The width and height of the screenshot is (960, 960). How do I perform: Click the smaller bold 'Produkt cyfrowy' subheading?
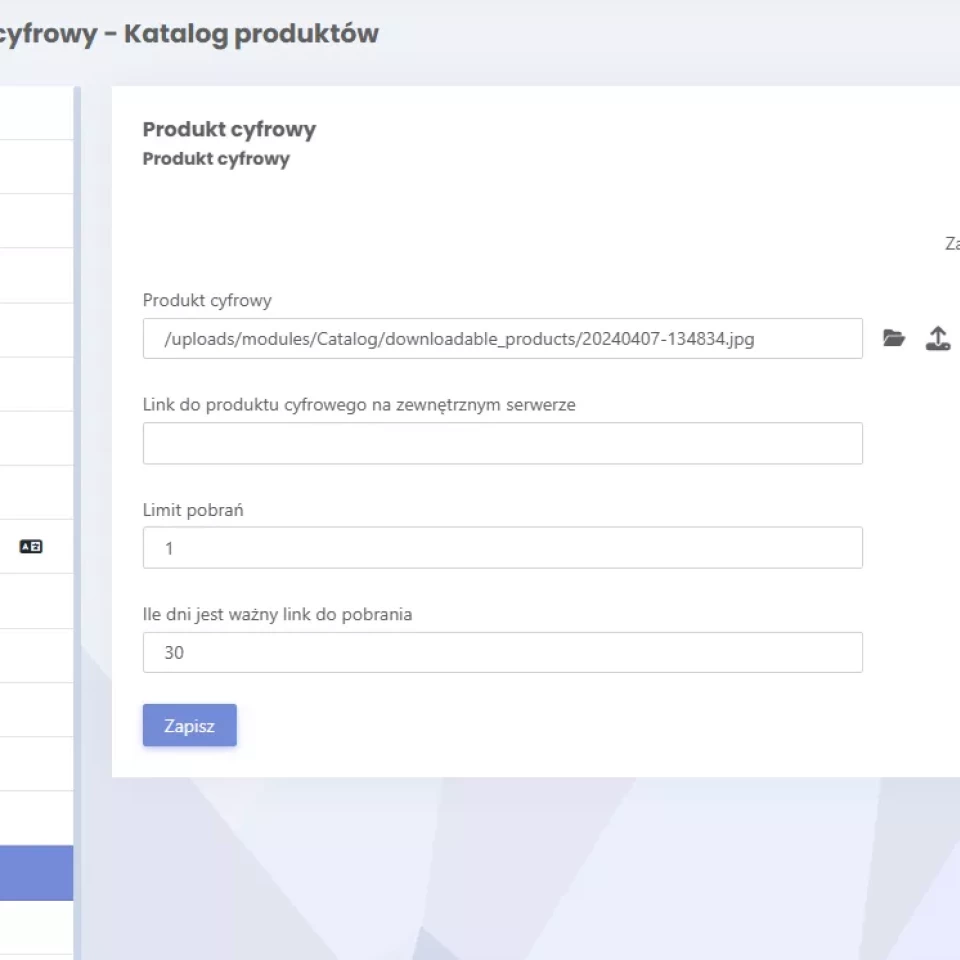click(x=216, y=159)
